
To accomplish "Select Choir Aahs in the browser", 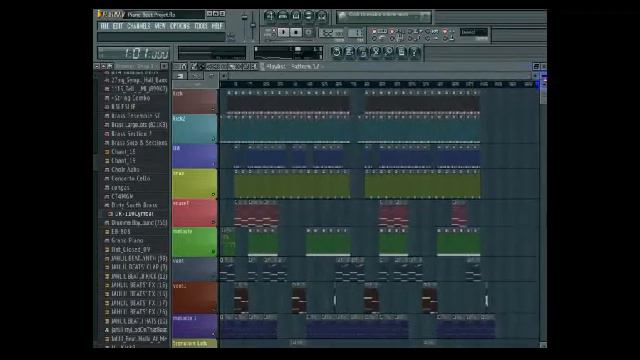I will [125, 169].
